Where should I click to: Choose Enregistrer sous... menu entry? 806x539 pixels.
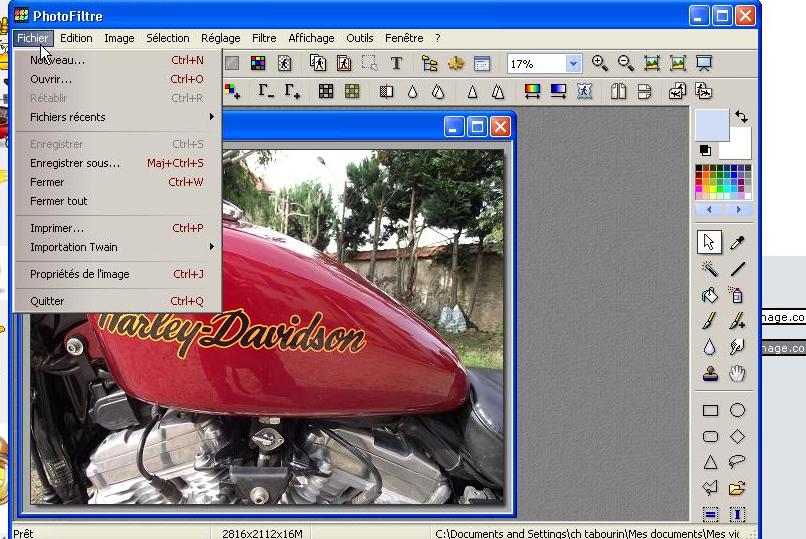coord(118,163)
